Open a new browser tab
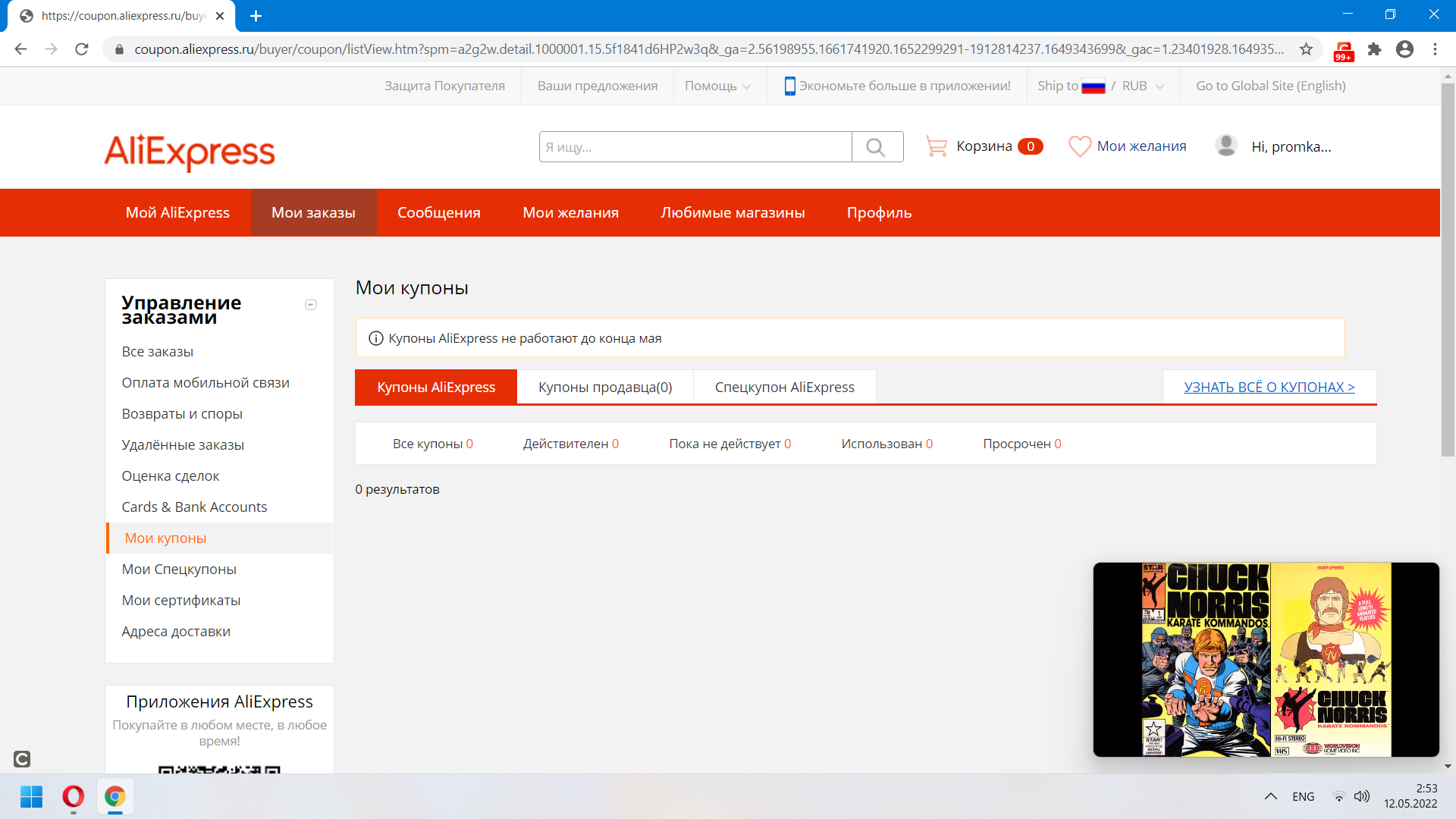The height and width of the screenshot is (819, 1456). [x=256, y=16]
